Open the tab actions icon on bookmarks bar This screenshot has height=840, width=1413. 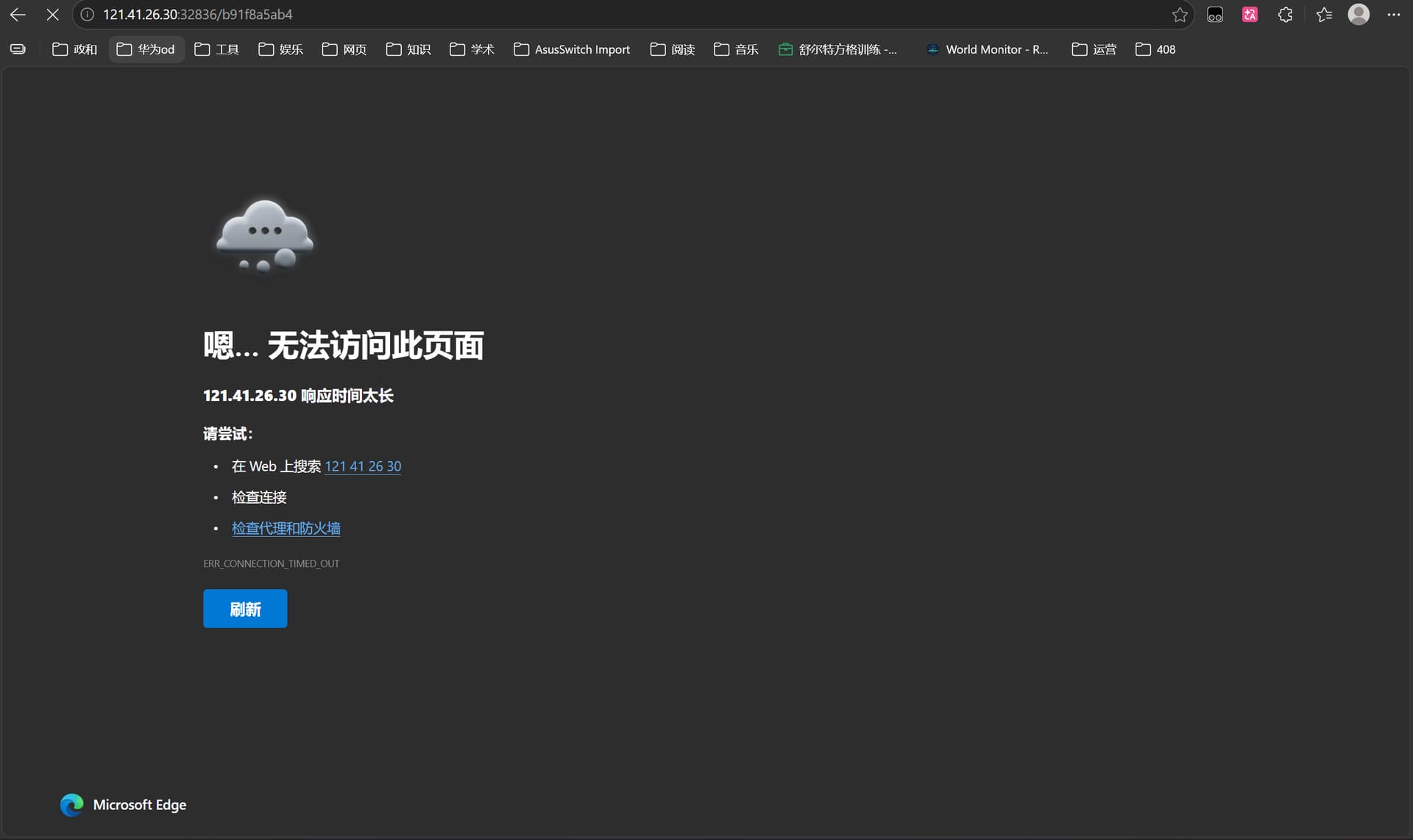tap(18, 49)
